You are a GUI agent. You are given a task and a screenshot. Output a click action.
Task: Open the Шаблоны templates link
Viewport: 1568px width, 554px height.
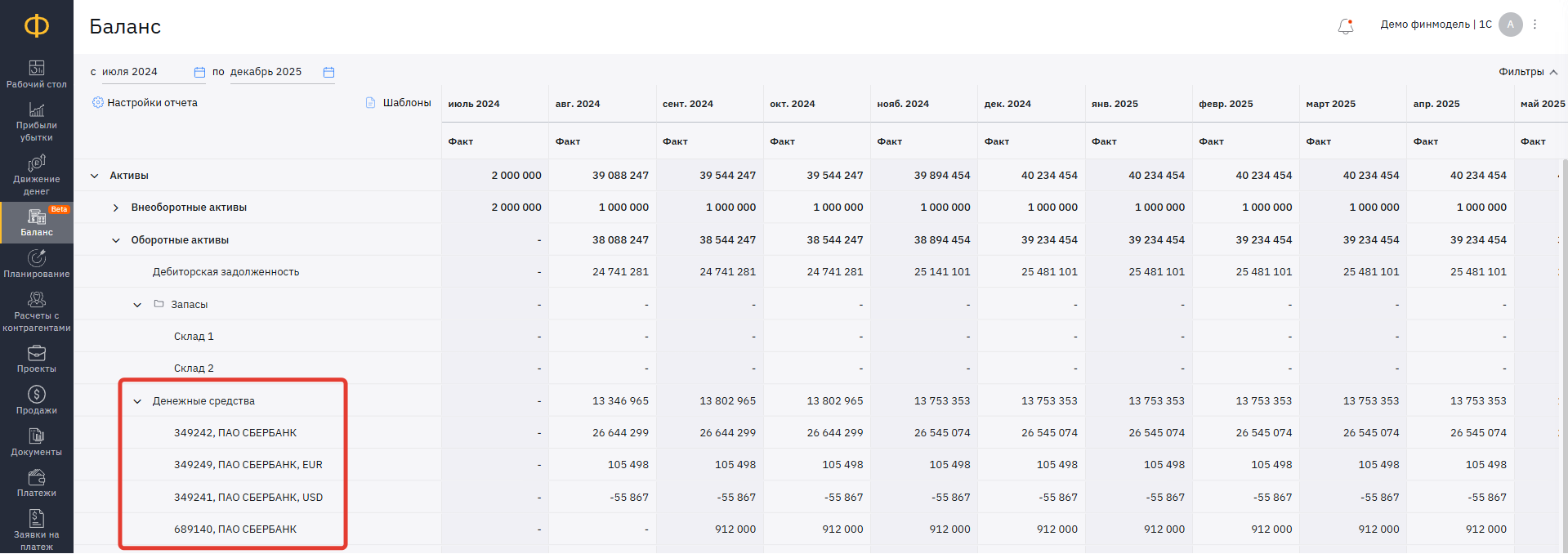(399, 102)
